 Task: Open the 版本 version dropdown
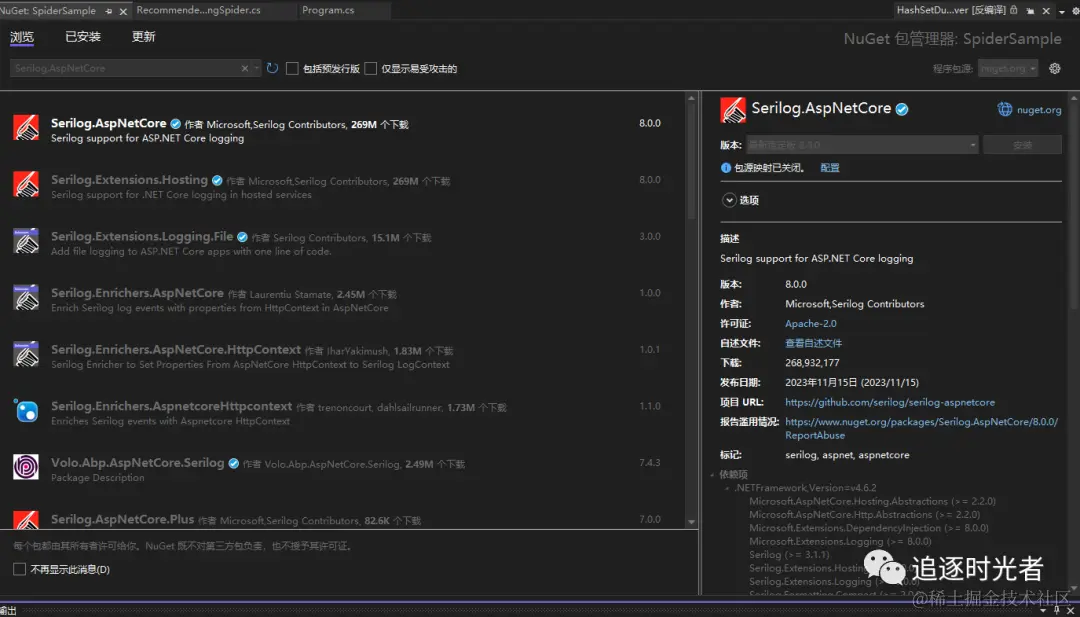[862, 145]
